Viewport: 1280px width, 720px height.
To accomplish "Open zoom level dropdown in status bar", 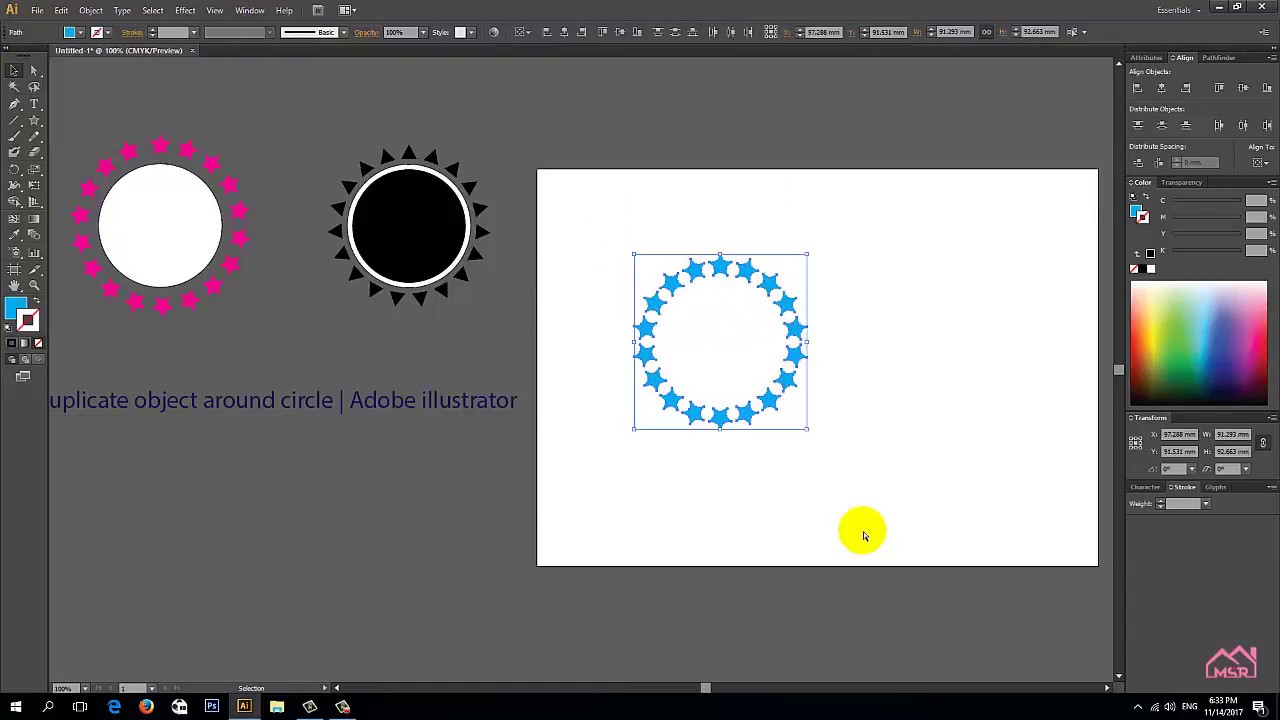I will tap(85, 688).
